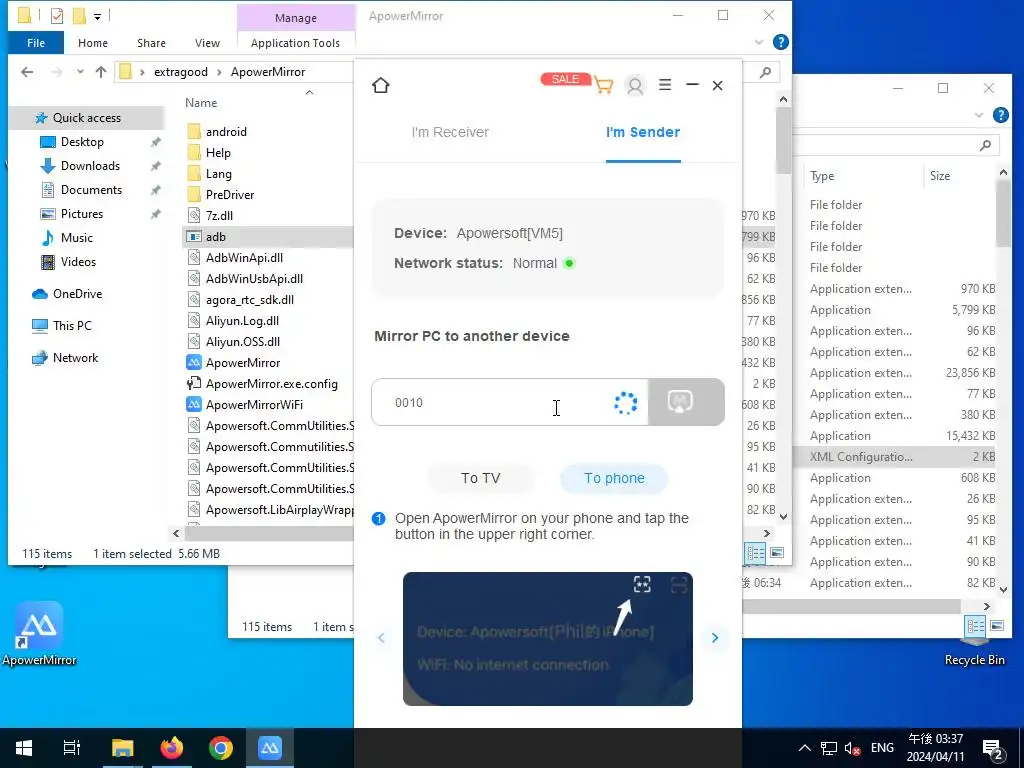Image resolution: width=1024 pixels, height=768 pixels.
Task: Open Explorer help question mark icon
Action: tap(780, 42)
